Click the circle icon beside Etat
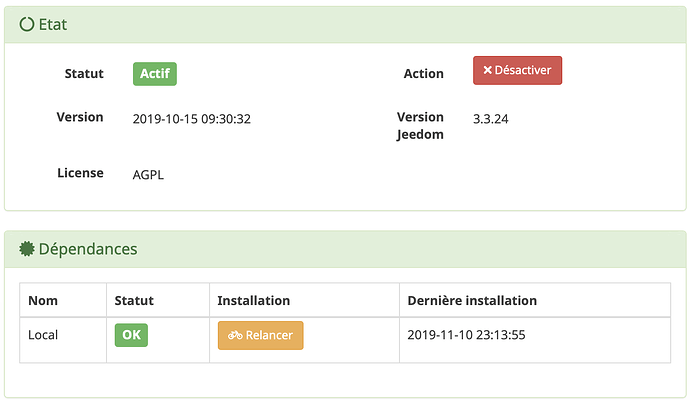The width and height of the screenshot is (690, 400). [x=26, y=24]
